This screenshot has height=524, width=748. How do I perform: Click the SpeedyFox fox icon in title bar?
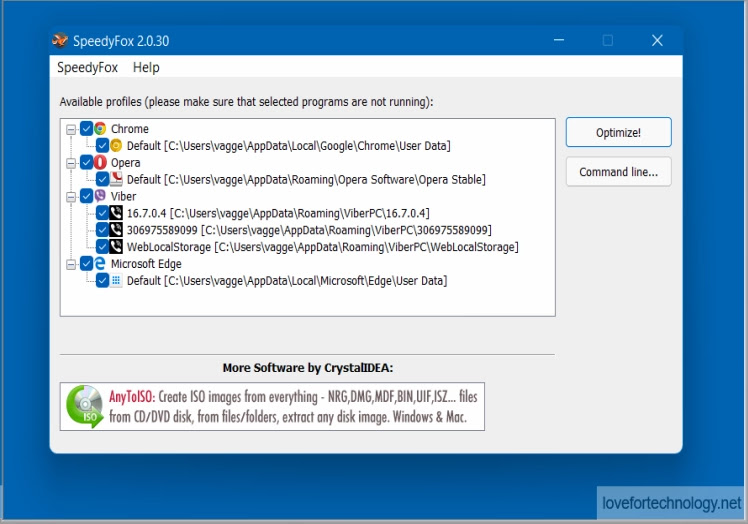click(60, 41)
